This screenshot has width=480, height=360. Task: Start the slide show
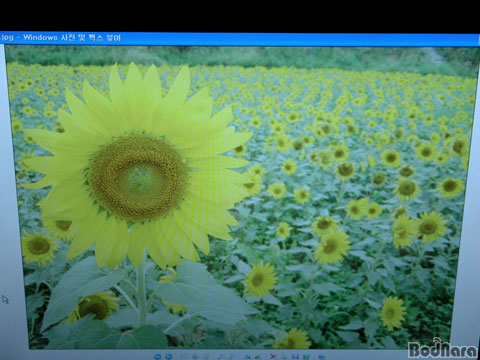(206, 356)
